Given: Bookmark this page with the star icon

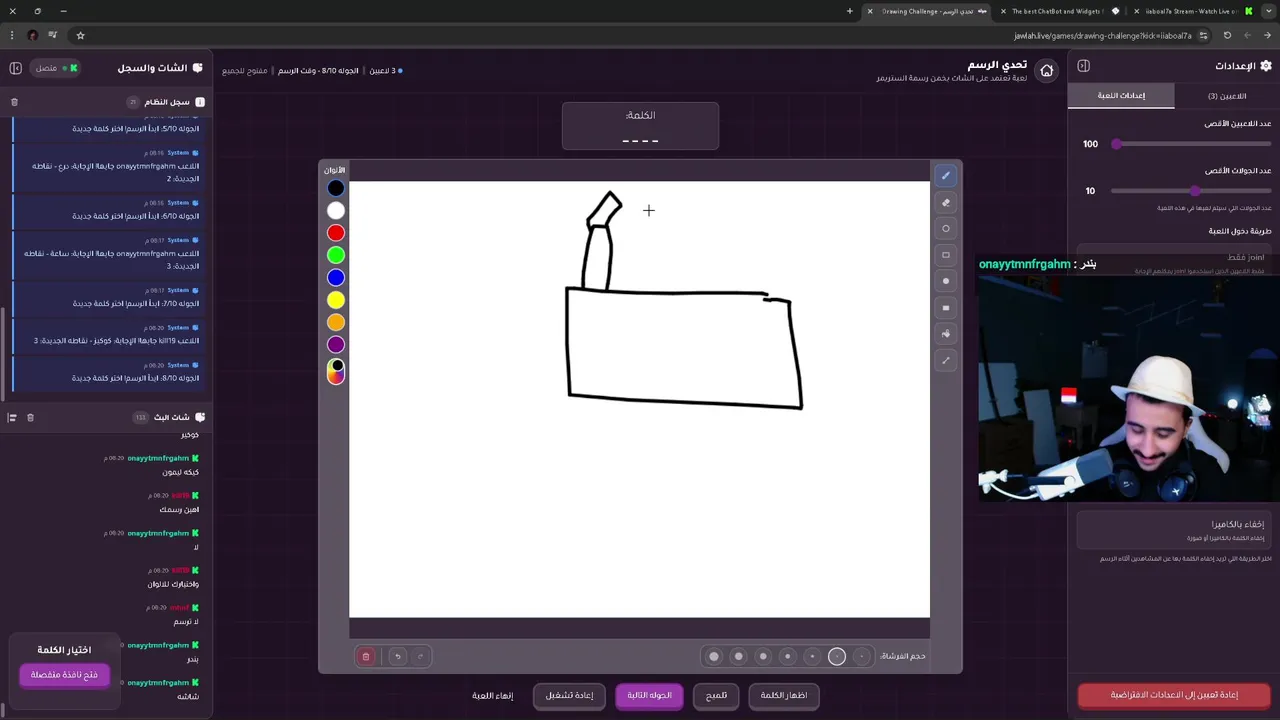Looking at the screenshot, I should 80,35.
